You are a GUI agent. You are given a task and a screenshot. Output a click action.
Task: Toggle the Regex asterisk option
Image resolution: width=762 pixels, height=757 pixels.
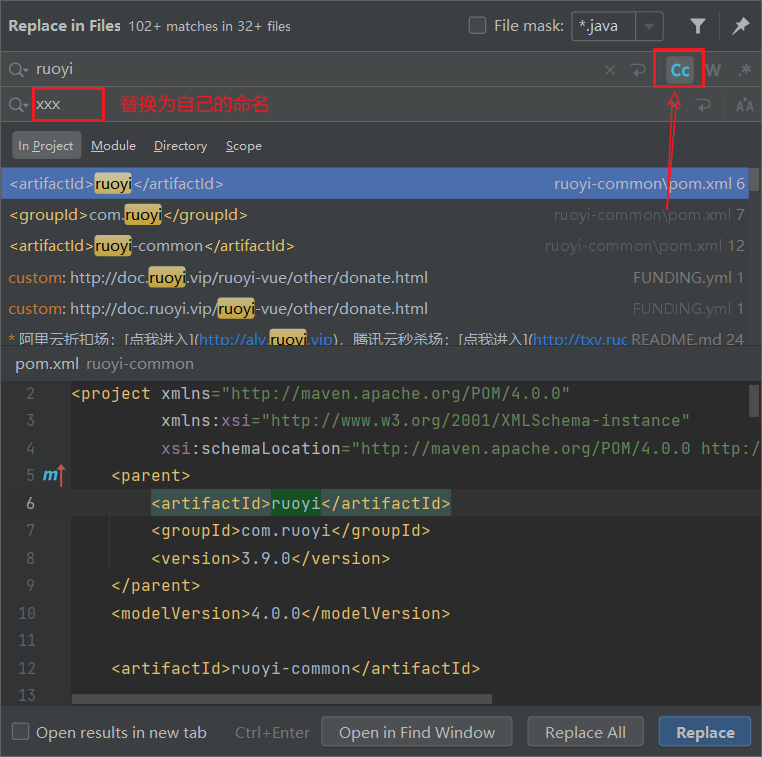coord(745,70)
